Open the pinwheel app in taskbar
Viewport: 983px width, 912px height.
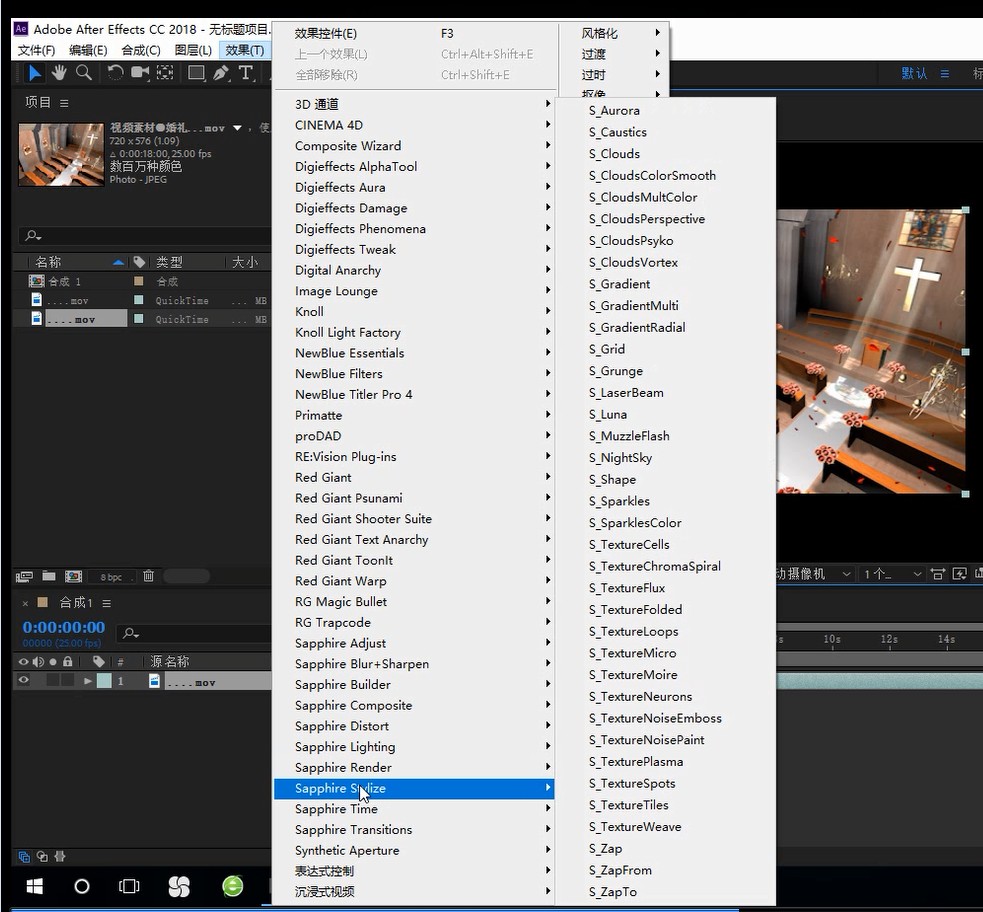click(x=179, y=886)
